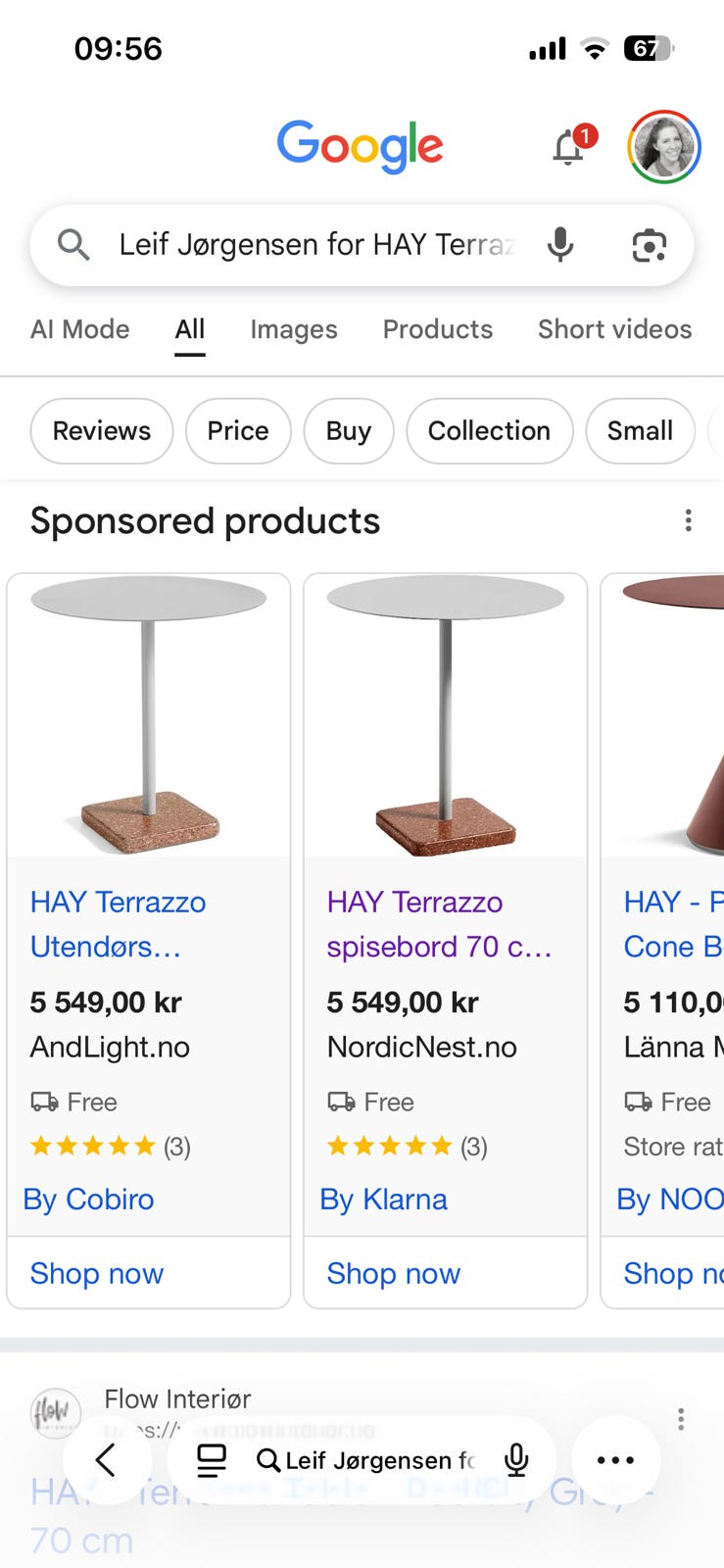Open HAY Terrazzo spisebord 70 cm link

439,924
